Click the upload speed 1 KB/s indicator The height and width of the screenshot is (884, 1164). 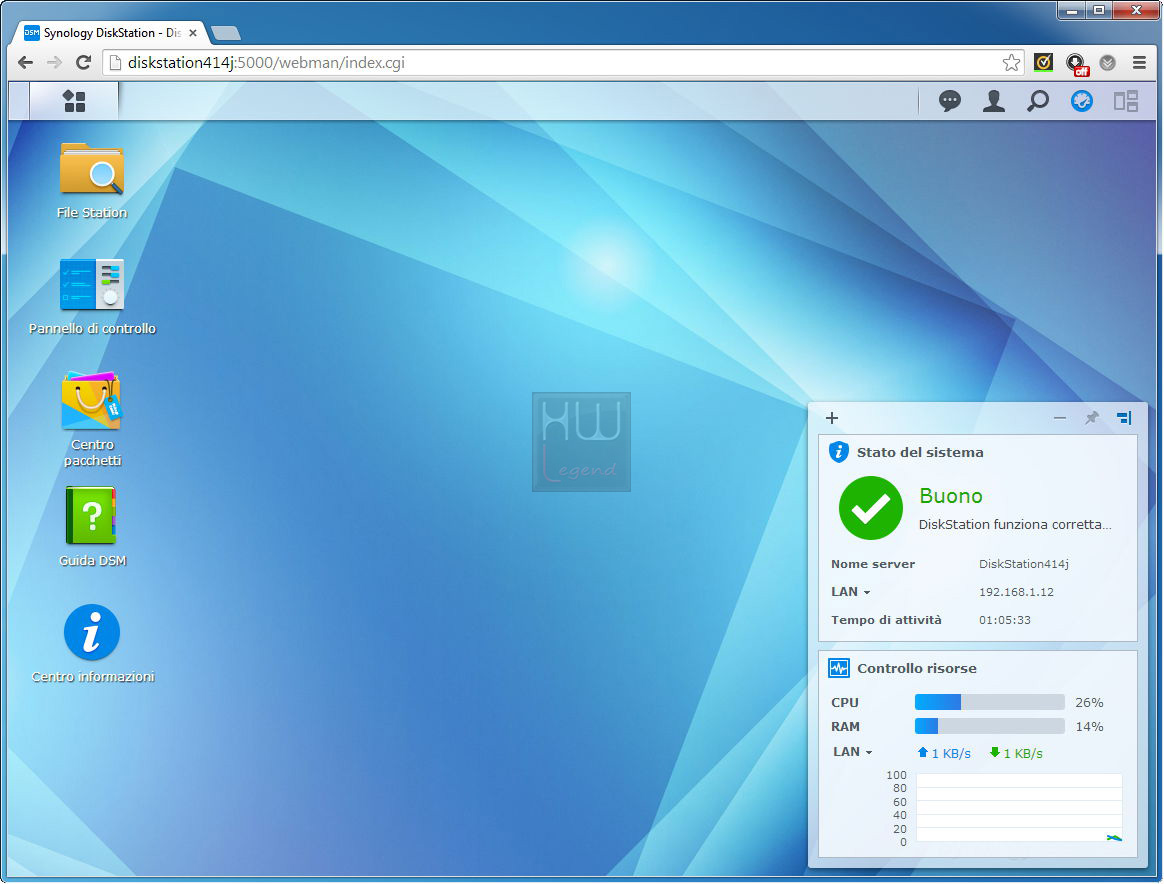click(944, 753)
